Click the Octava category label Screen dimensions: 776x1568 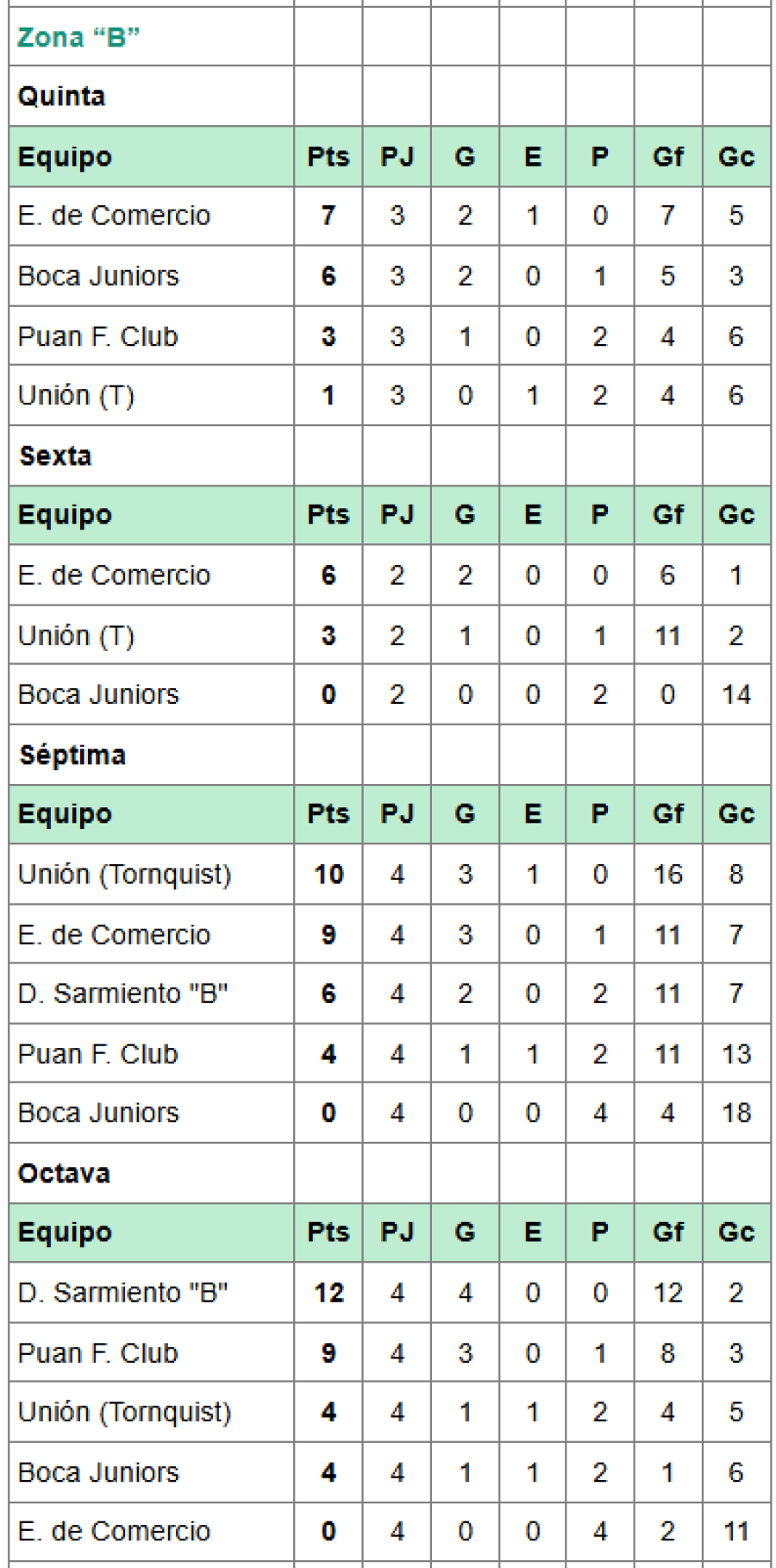coord(64,1173)
